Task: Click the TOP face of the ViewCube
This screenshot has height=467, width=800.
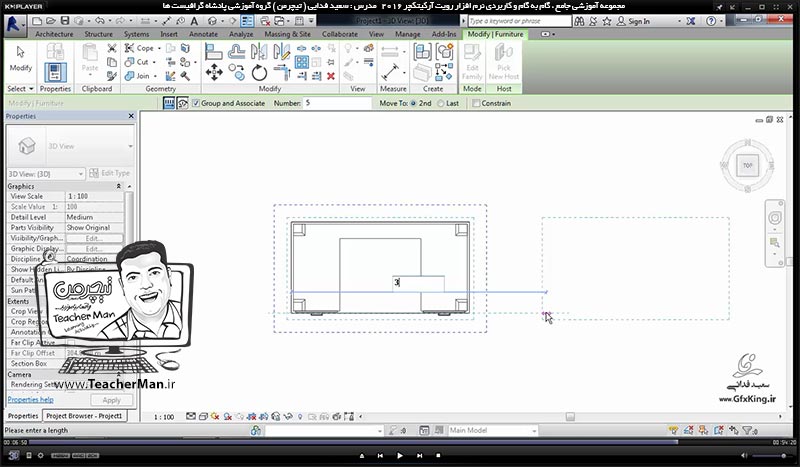Action: pyautogui.click(x=747, y=165)
